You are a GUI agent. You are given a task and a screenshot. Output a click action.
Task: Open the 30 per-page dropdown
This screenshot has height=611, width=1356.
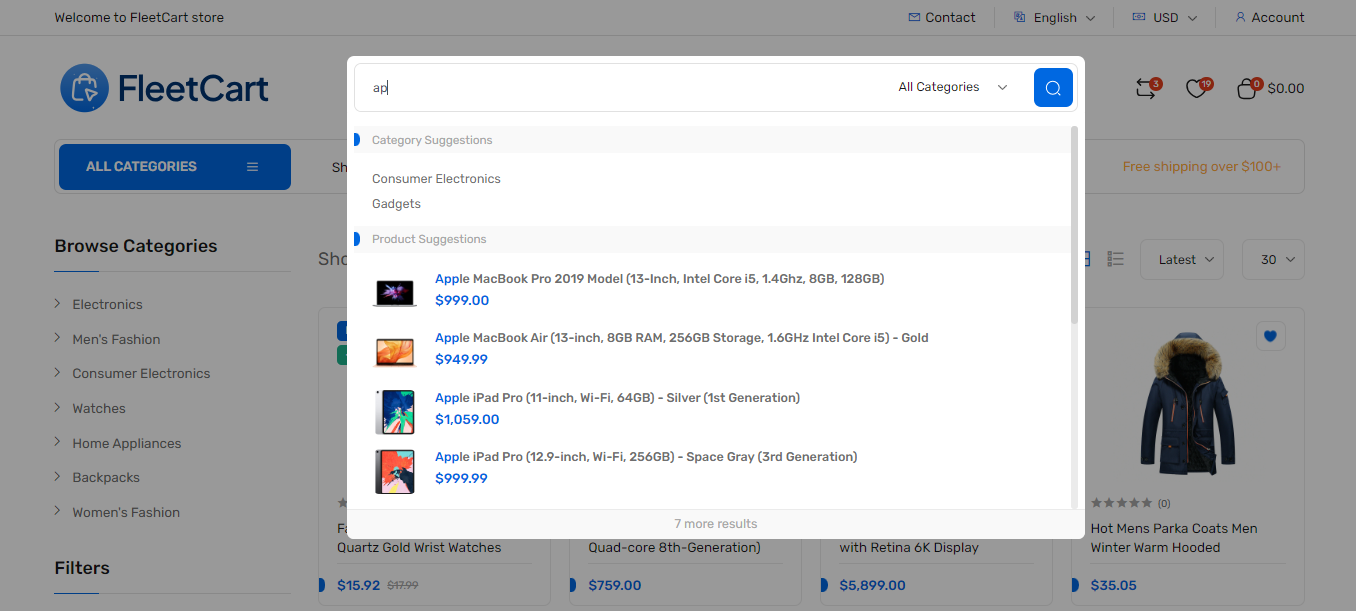pos(1273,259)
